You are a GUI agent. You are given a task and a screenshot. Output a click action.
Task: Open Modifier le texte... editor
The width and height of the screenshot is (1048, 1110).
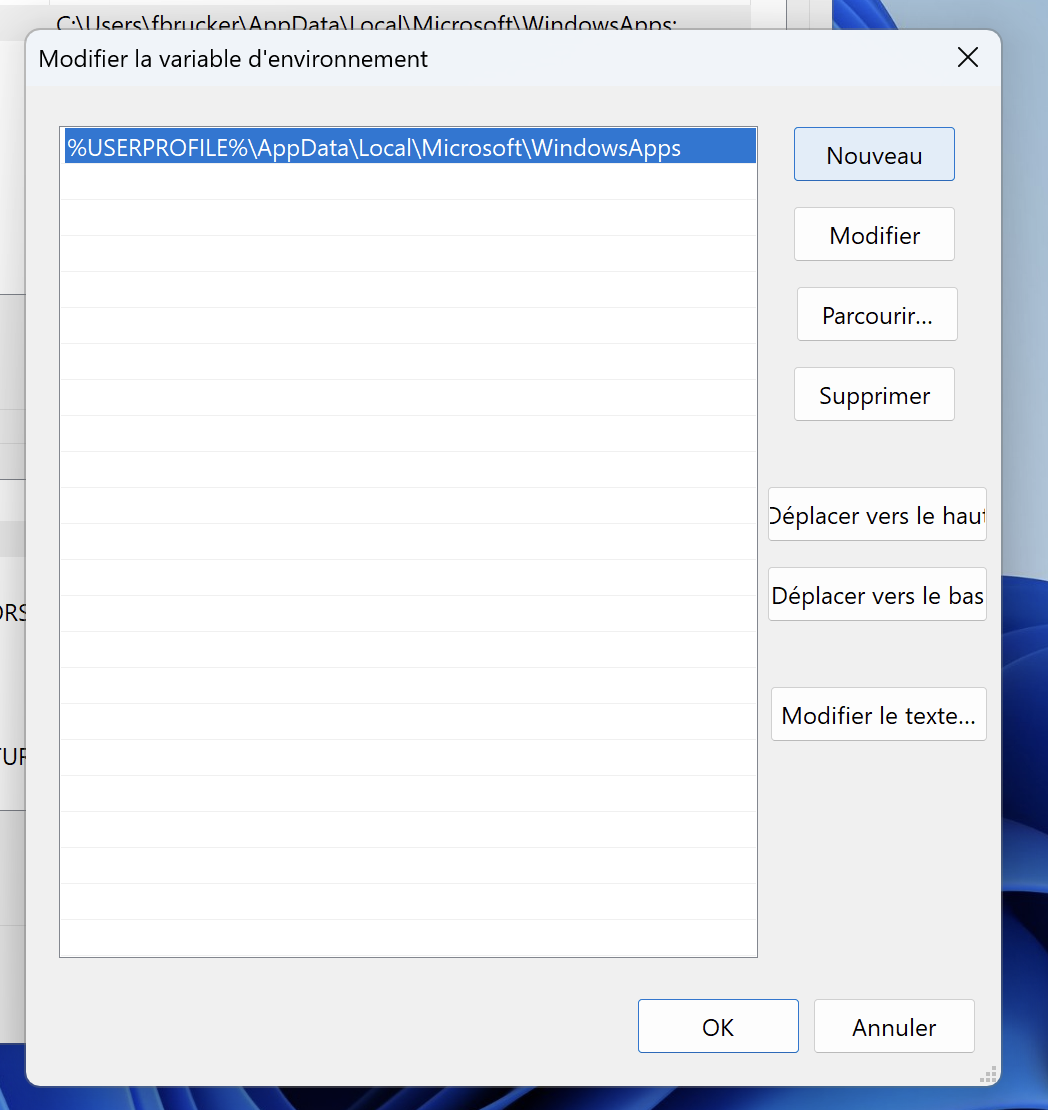pos(878,715)
